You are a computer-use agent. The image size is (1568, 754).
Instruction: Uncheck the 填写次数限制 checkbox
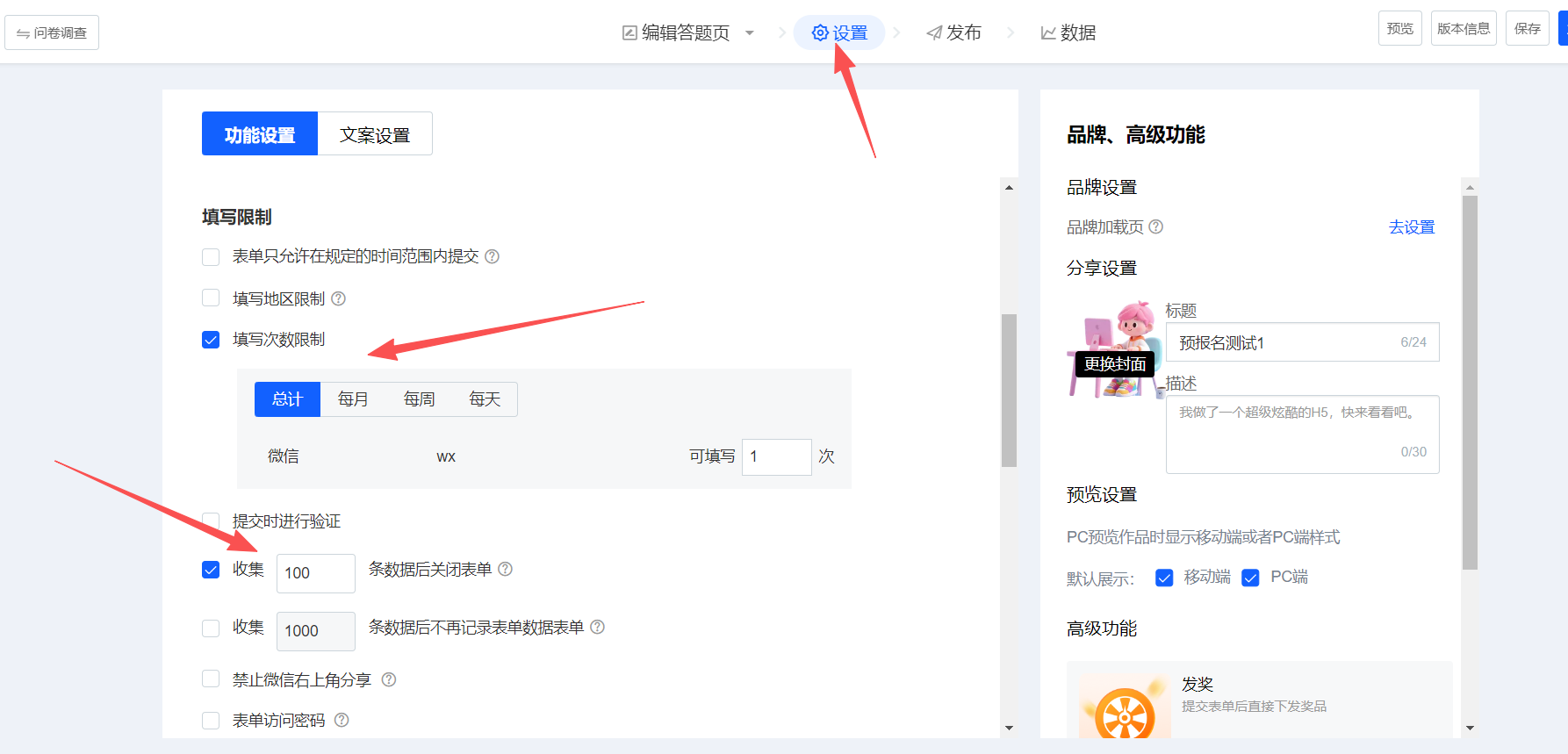tap(211, 340)
